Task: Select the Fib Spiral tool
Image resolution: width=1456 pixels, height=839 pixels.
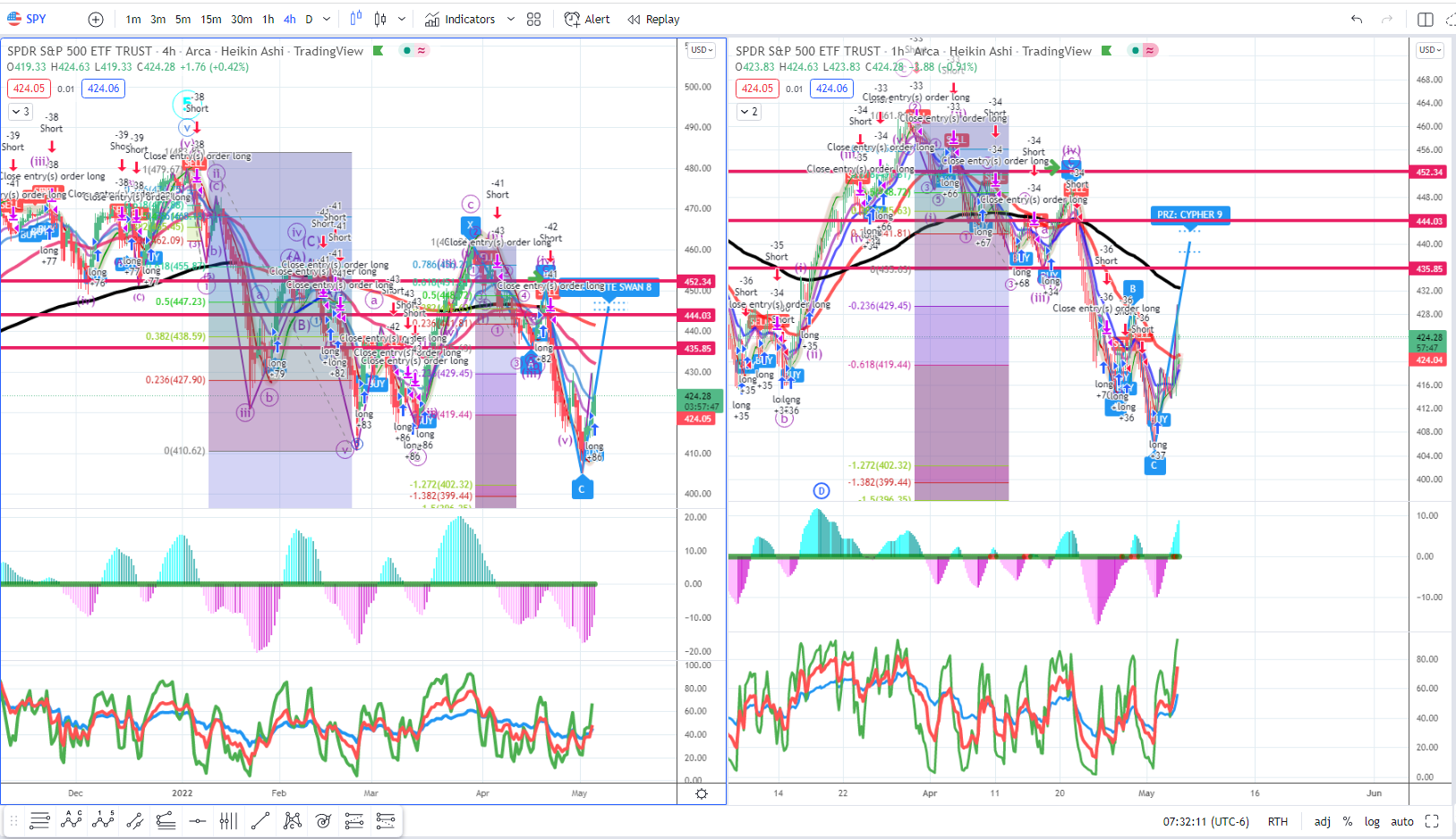Action: tap(323, 820)
